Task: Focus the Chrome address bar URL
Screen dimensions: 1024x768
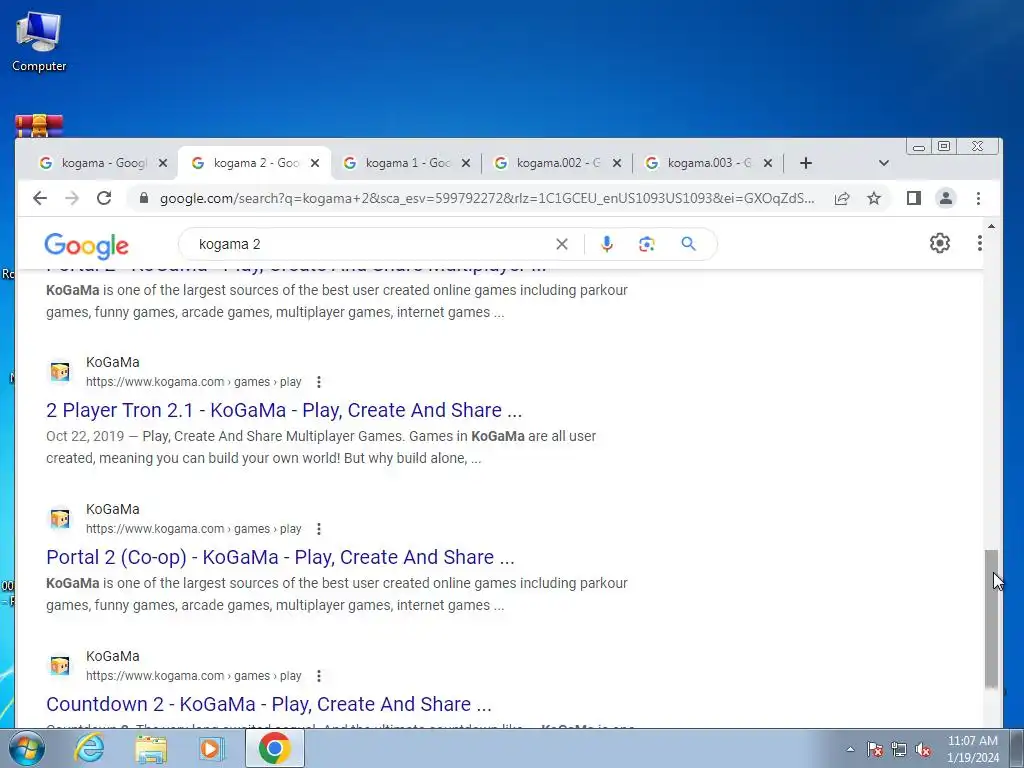Action: tap(487, 198)
